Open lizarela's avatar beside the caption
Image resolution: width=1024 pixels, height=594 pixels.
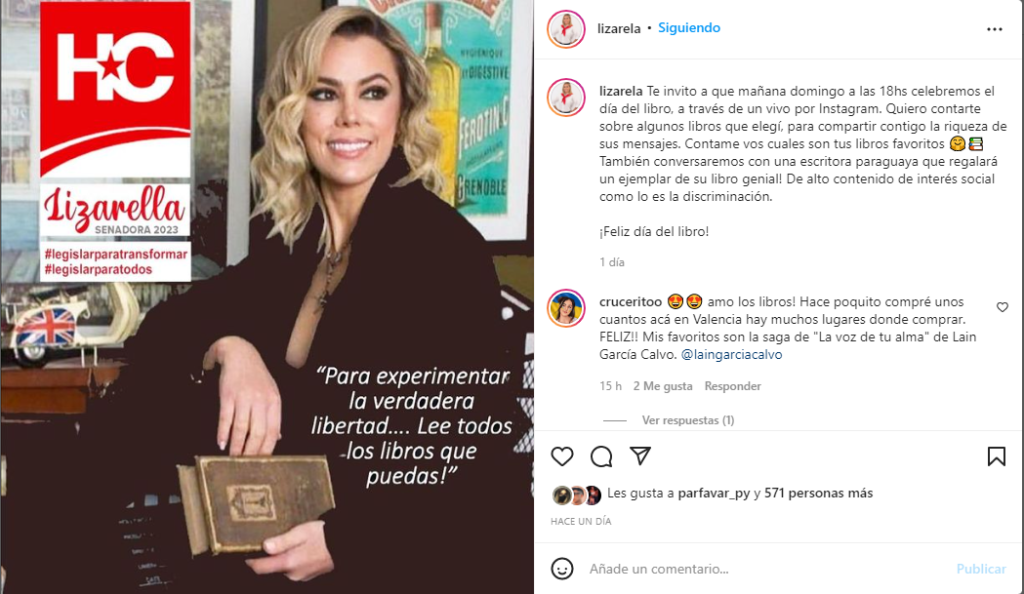566,97
